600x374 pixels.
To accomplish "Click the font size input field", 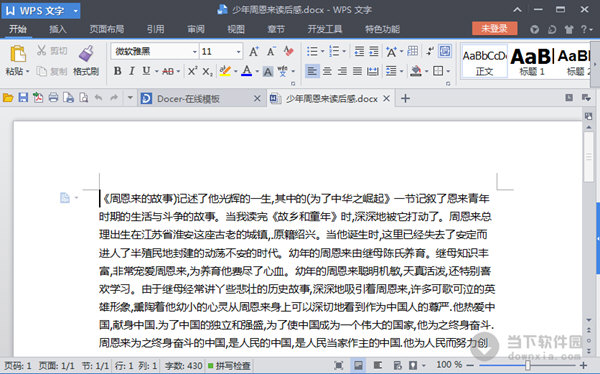I will click(217, 52).
